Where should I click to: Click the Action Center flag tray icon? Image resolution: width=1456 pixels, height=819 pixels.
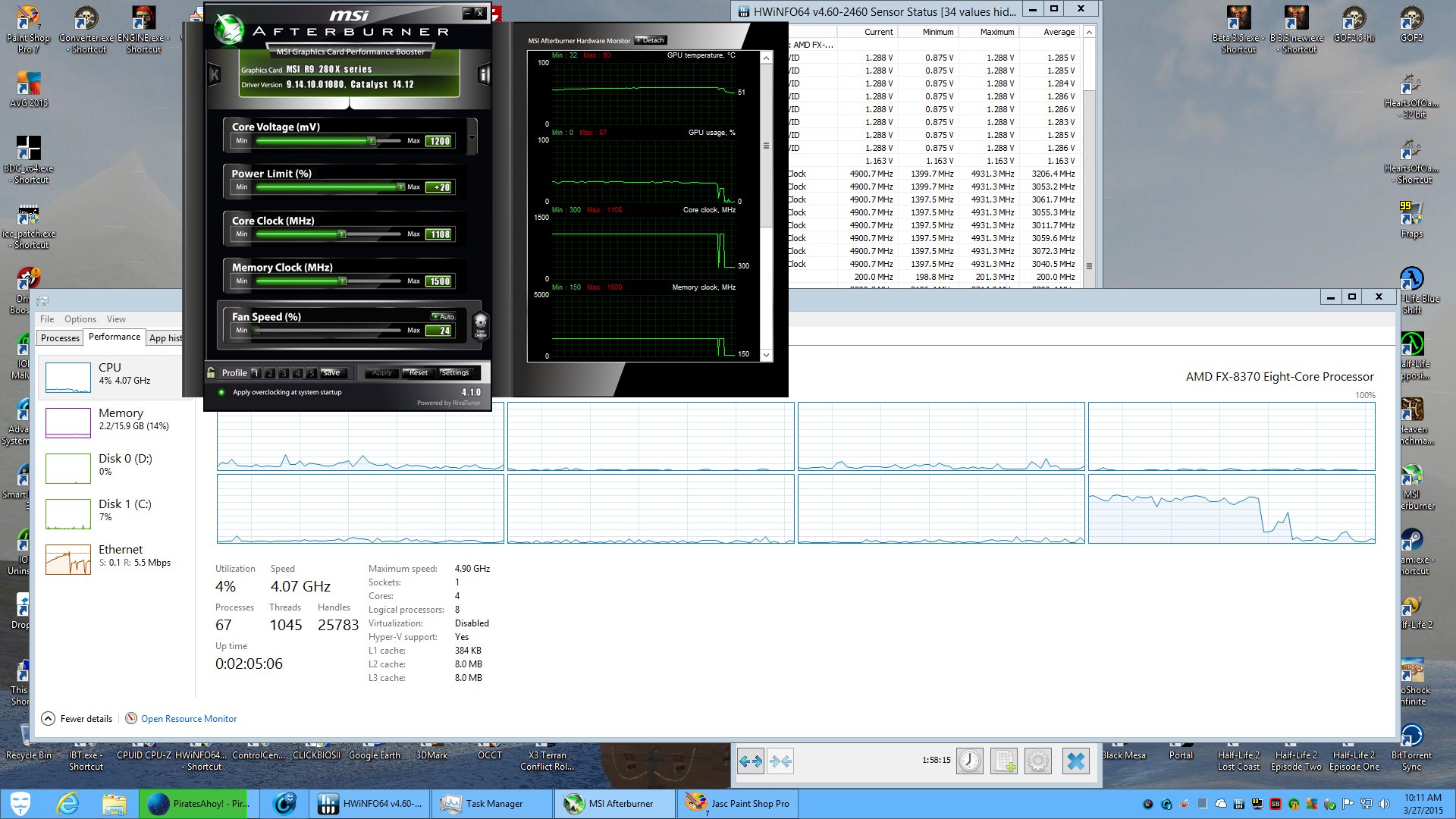tap(1348, 804)
